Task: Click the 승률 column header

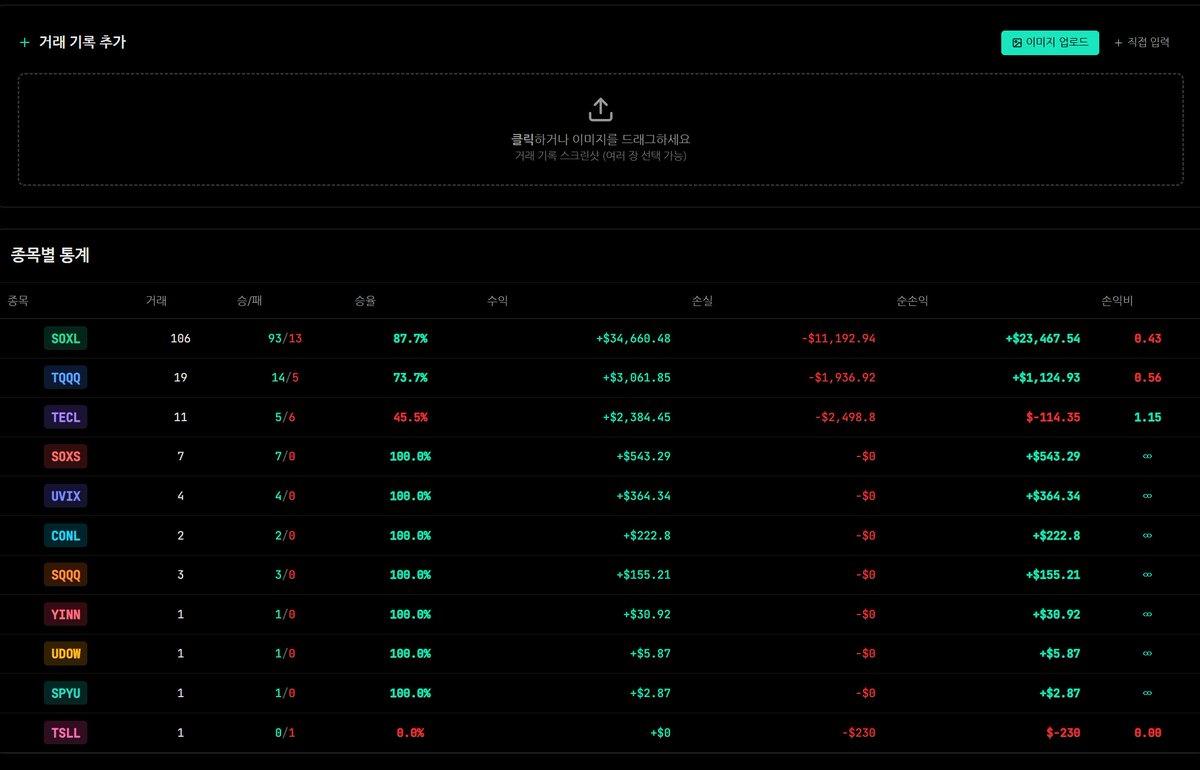Action: 366,301
